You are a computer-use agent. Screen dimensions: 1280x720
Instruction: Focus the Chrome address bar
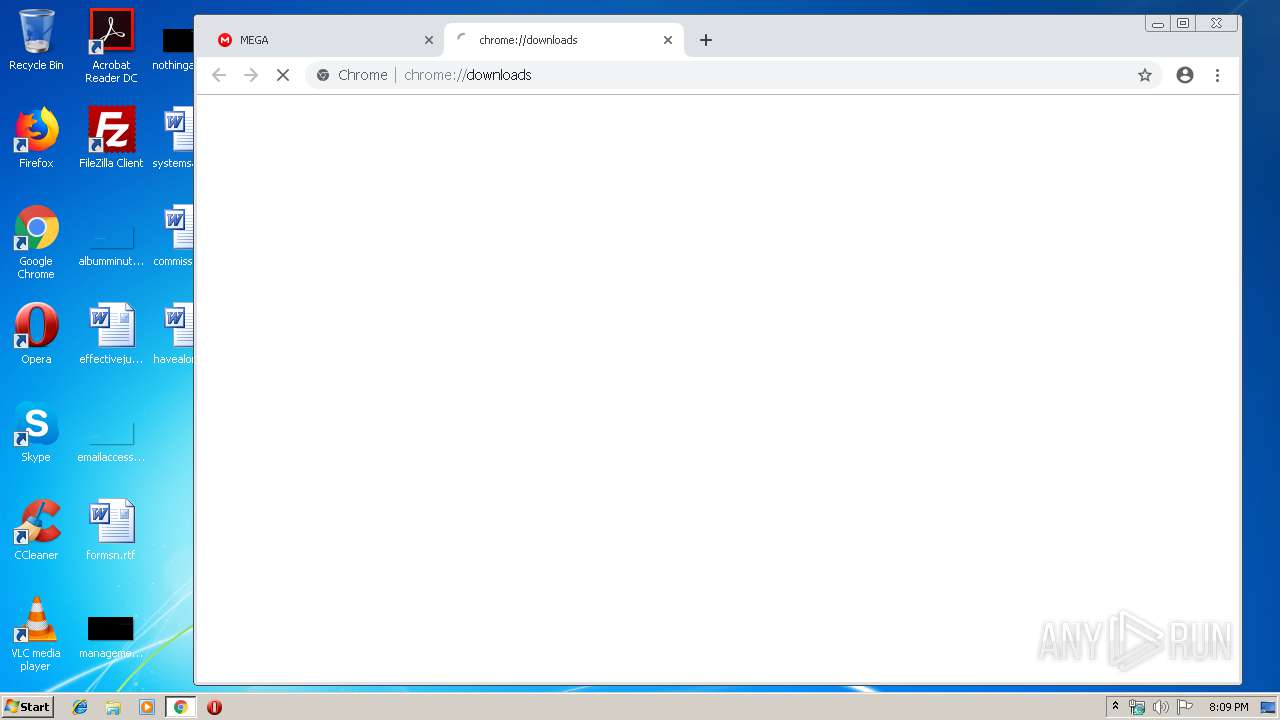[733, 75]
